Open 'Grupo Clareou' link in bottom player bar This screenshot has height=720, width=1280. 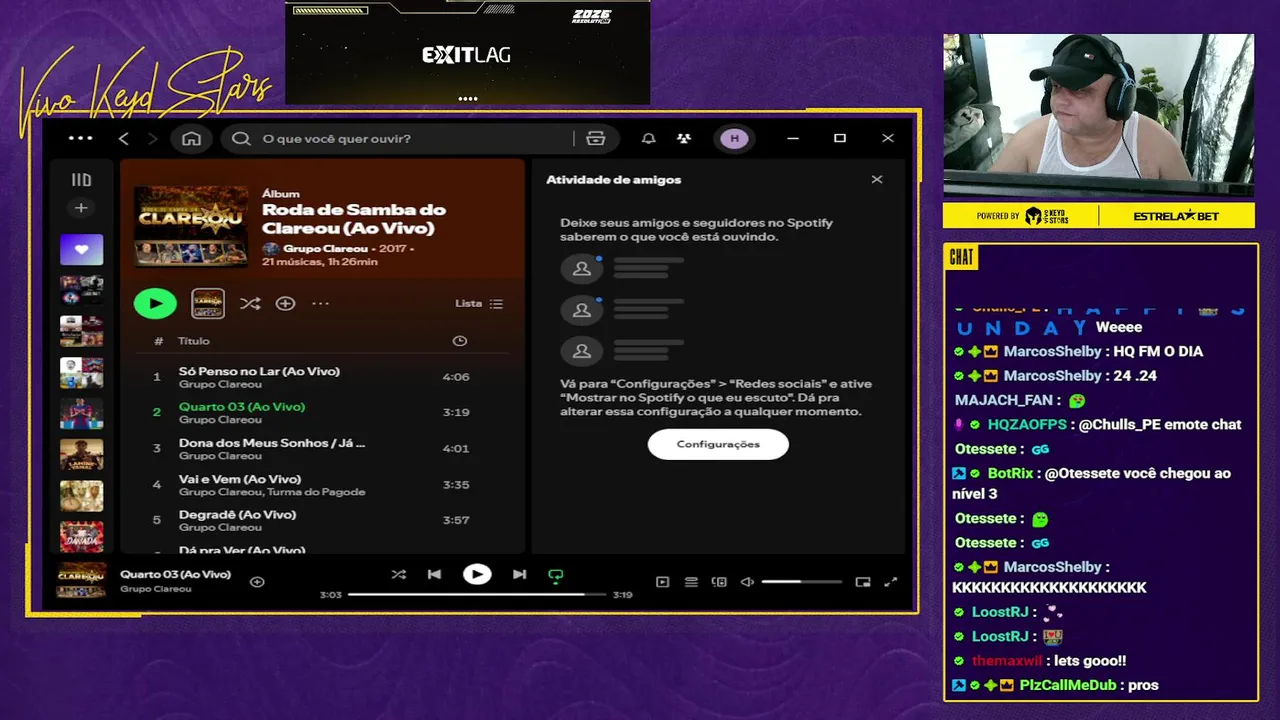tap(155, 589)
